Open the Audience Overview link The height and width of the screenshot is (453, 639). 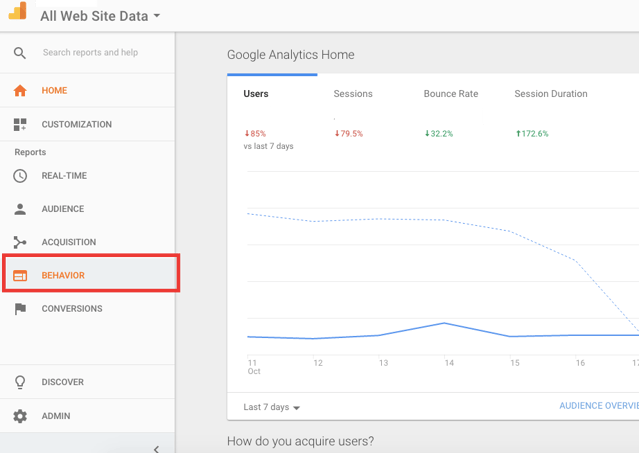(599, 406)
